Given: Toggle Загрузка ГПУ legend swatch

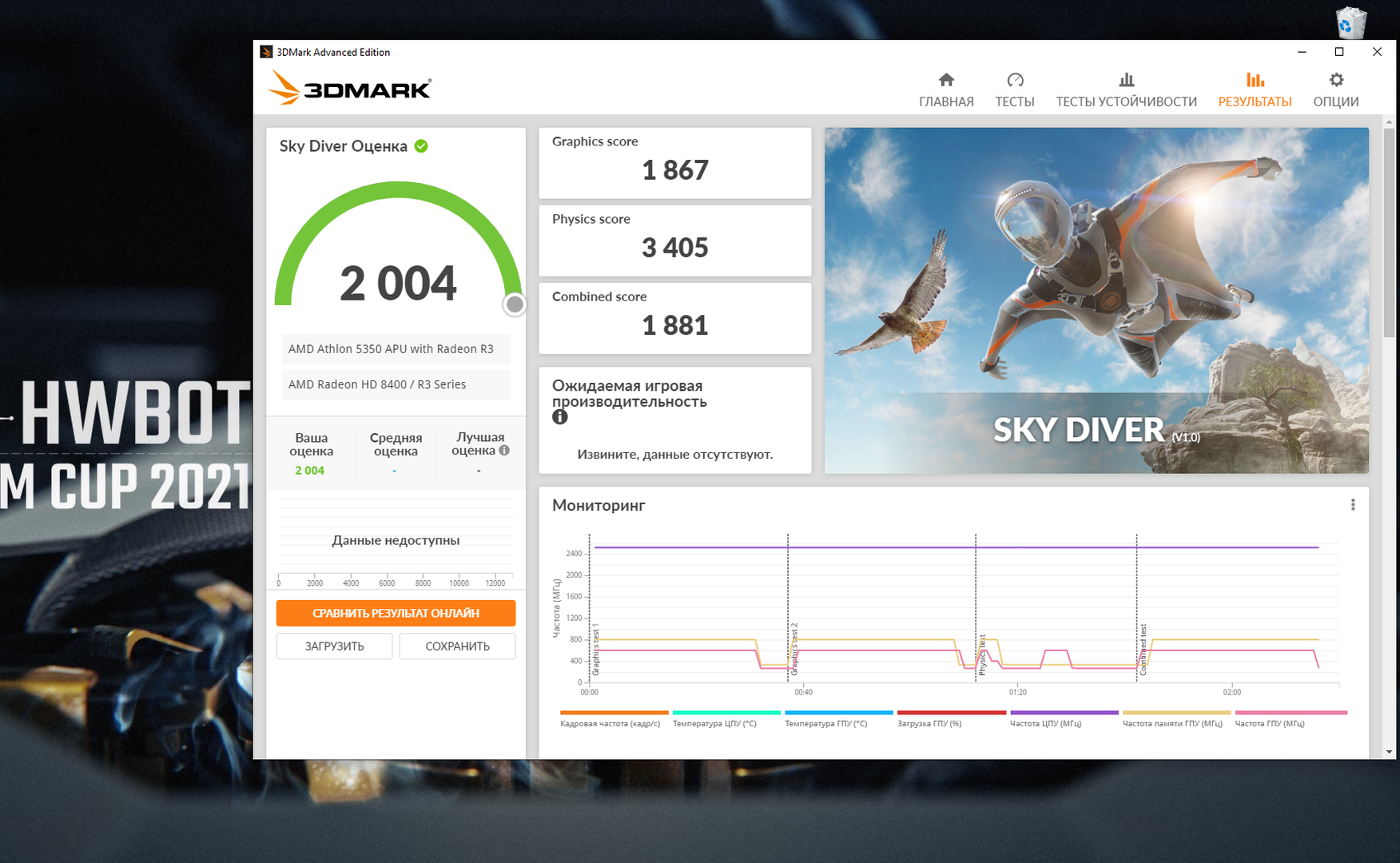Looking at the screenshot, I should point(952,712).
